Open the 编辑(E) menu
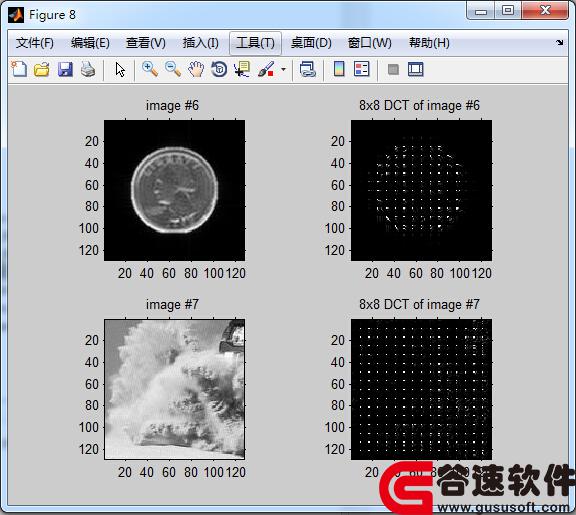Screen dimensions: 576x515 tap(90, 43)
